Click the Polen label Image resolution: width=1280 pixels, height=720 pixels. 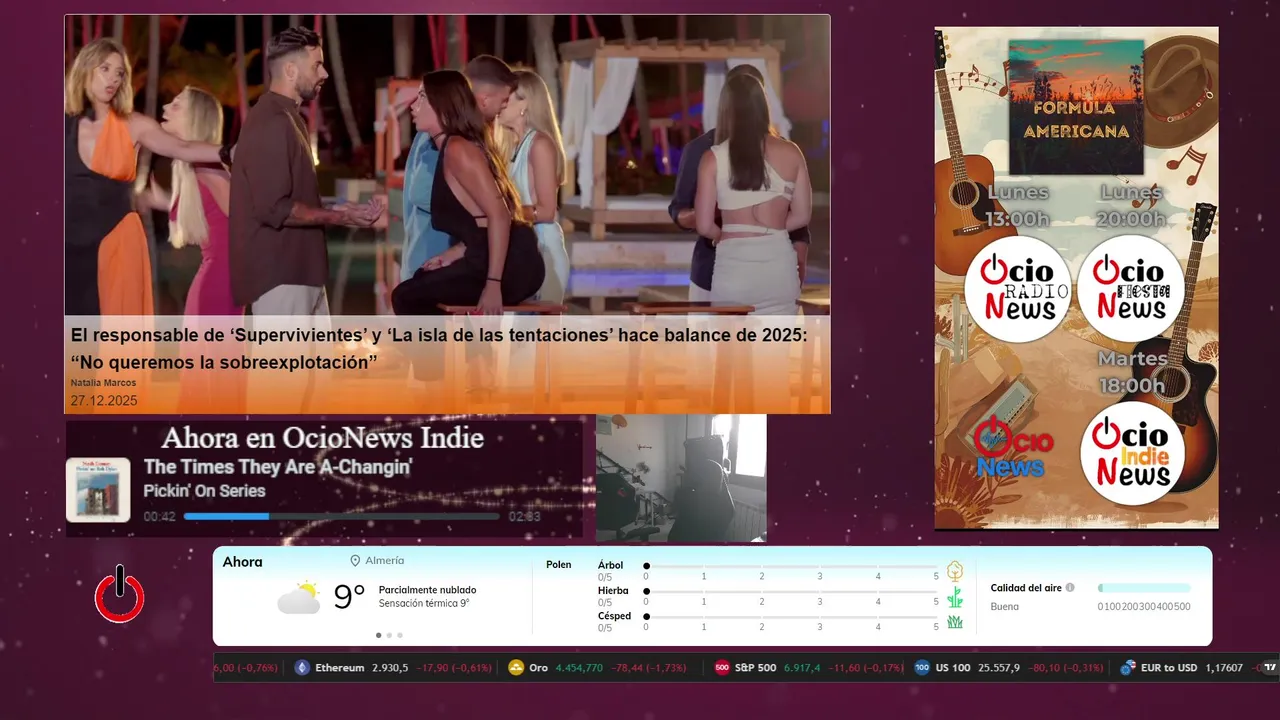tap(559, 565)
